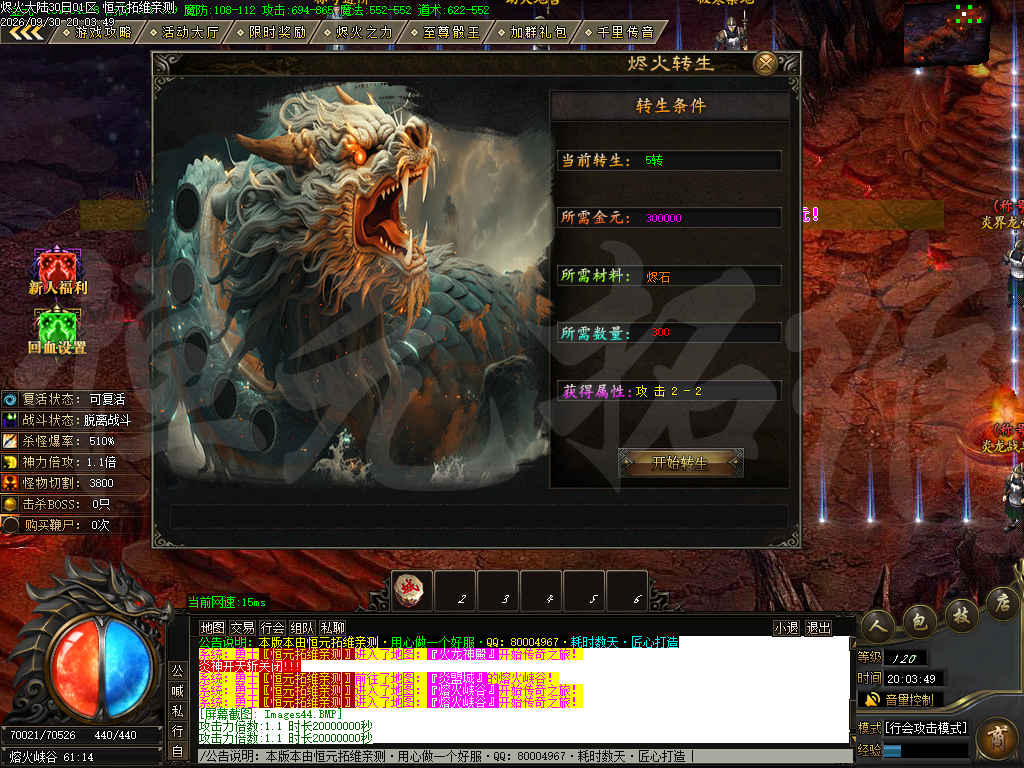This screenshot has height=768, width=1024.
Task: Click the red and blue HP/MP orb
Action: pyautogui.click(x=101, y=668)
